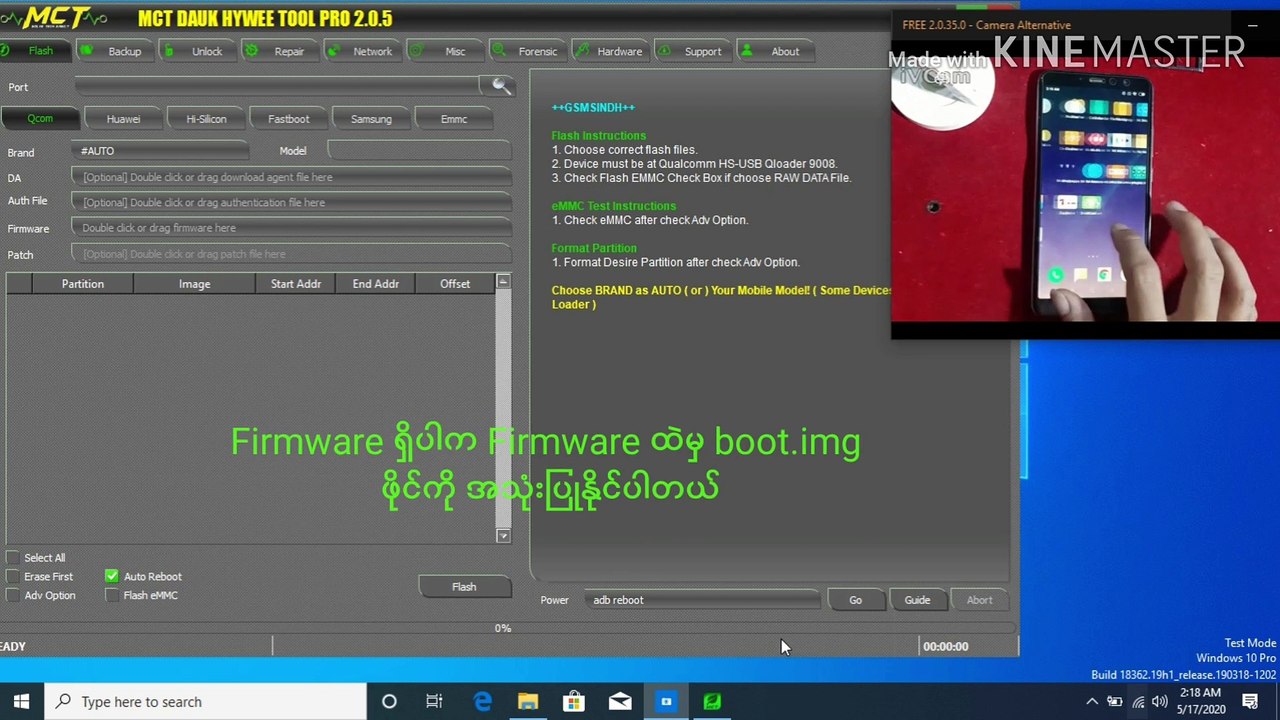
Task: Click the Offset column header
Action: pos(455,284)
